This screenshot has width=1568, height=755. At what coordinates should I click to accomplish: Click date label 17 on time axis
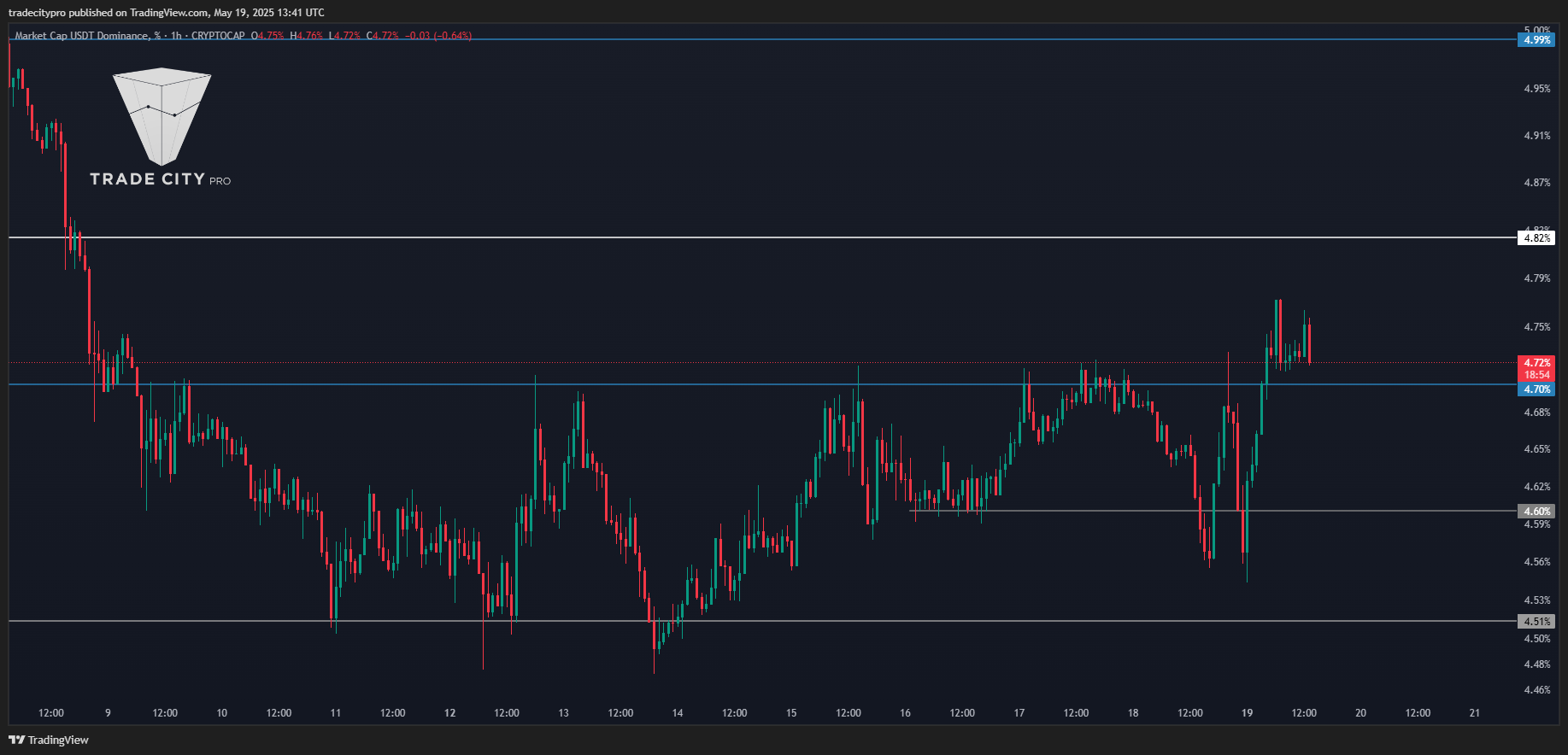(x=1019, y=713)
